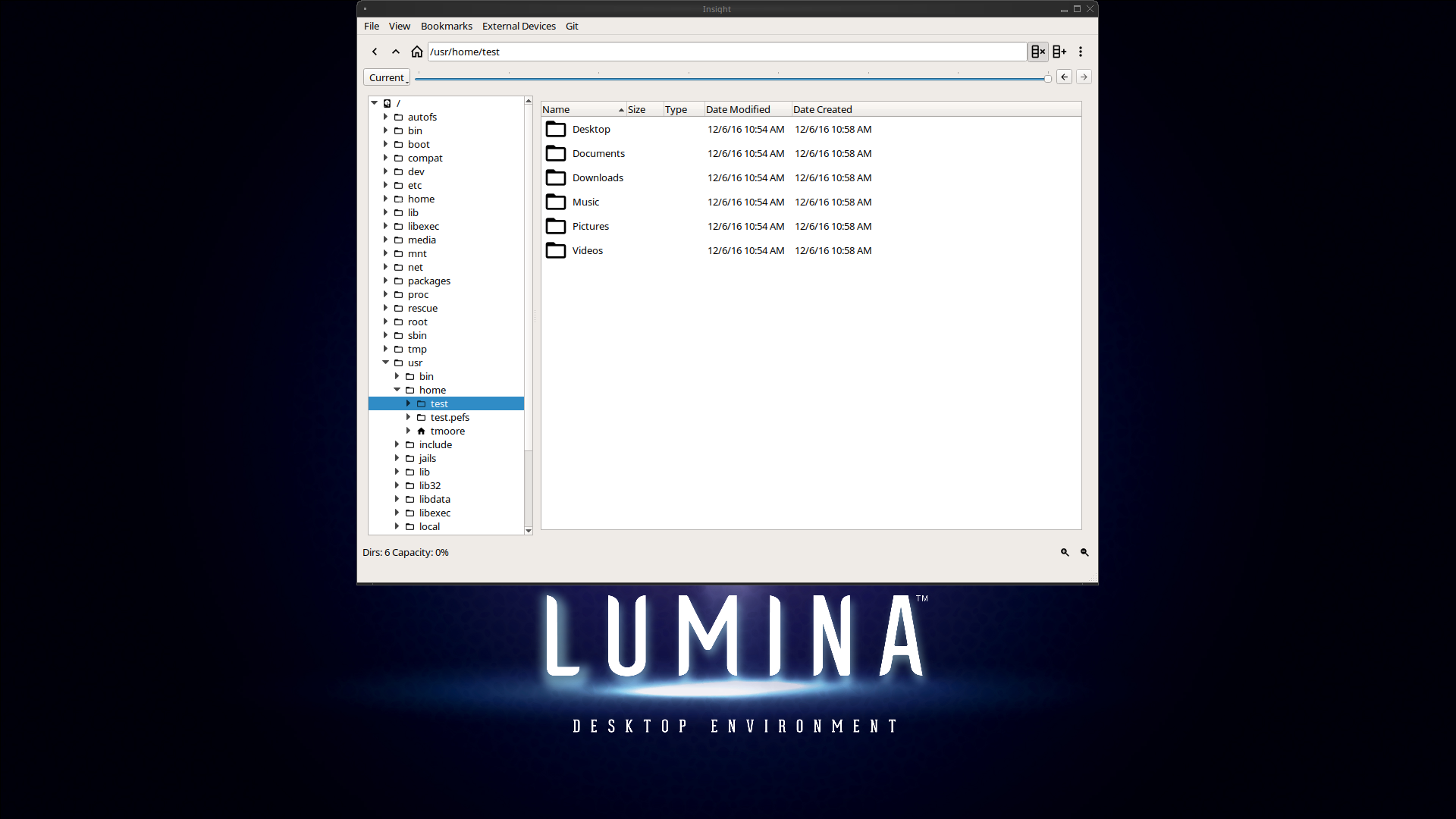Sort by Date Modified column header

point(748,109)
